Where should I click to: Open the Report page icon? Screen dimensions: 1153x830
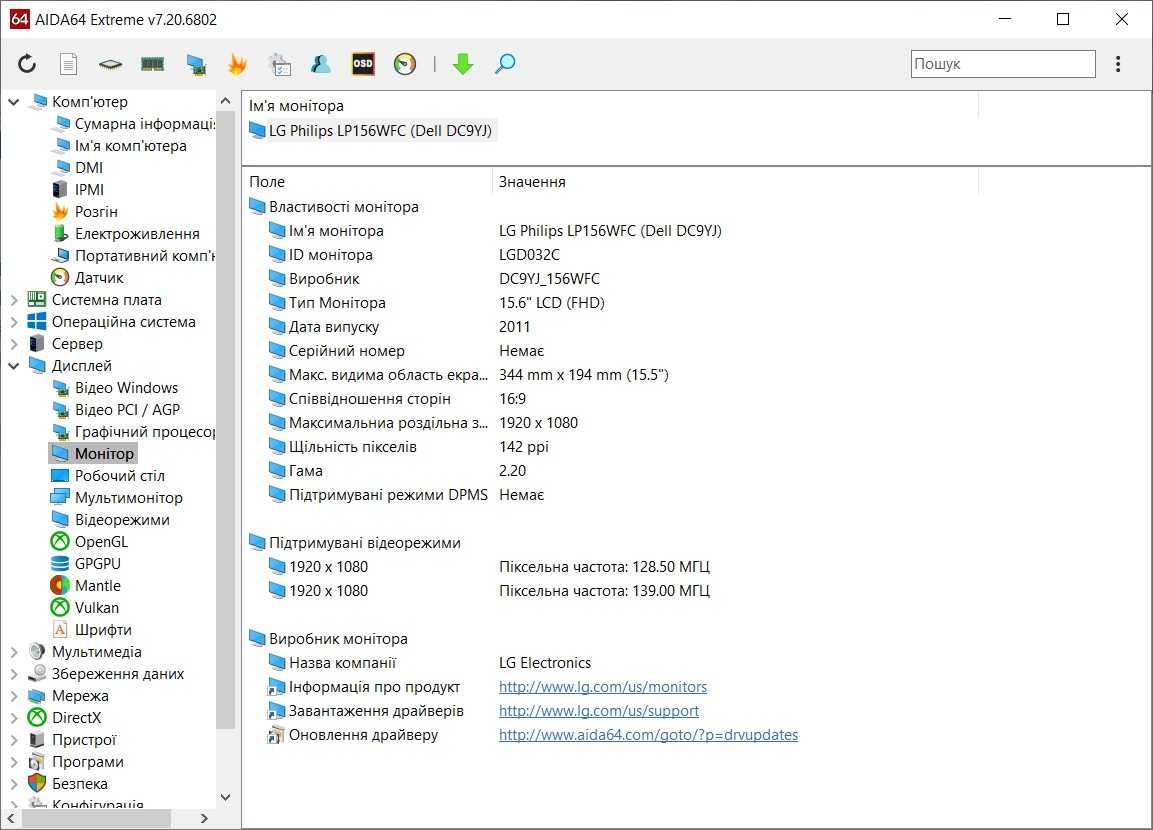[x=68, y=64]
